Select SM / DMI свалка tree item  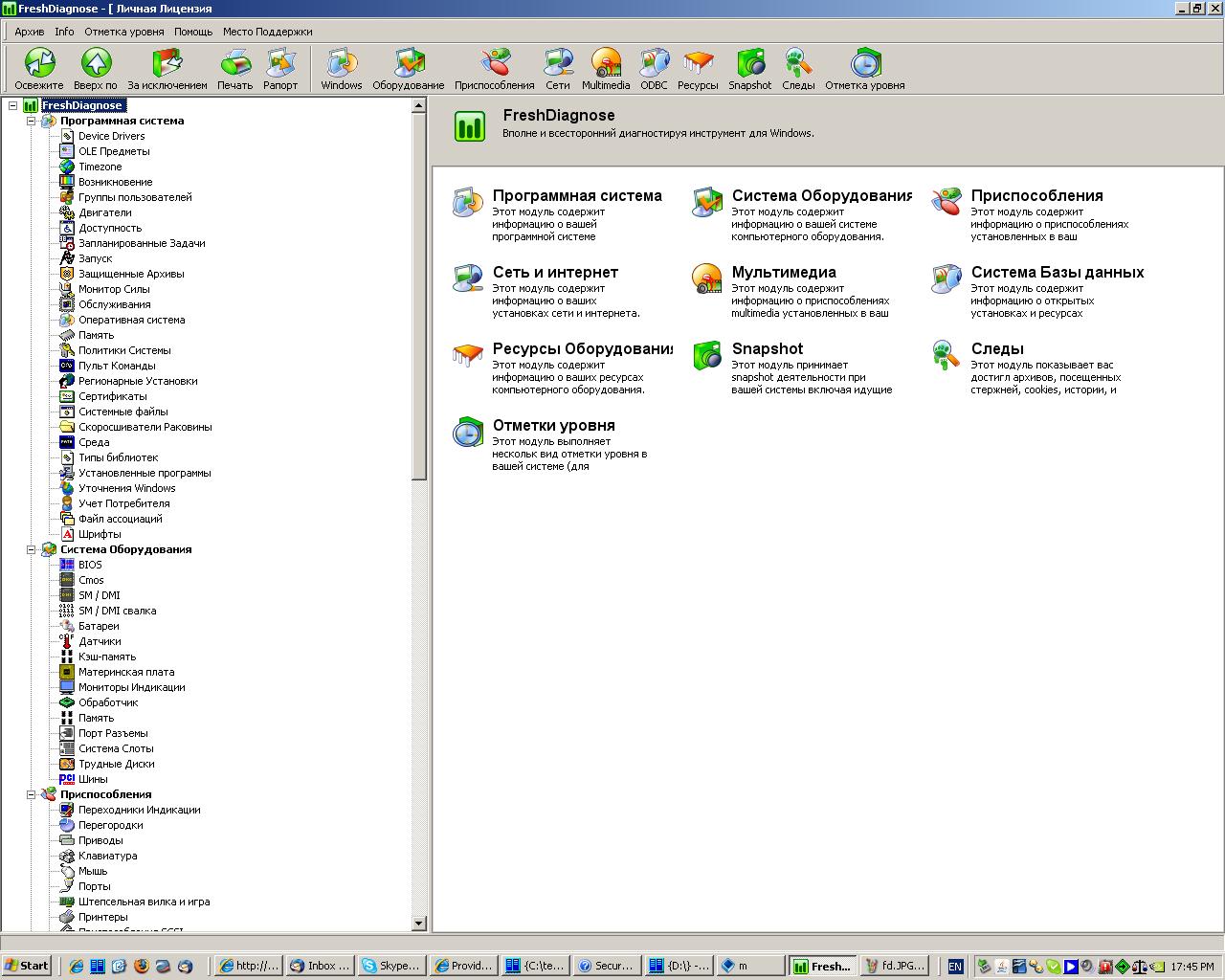pyautogui.click(x=118, y=611)
